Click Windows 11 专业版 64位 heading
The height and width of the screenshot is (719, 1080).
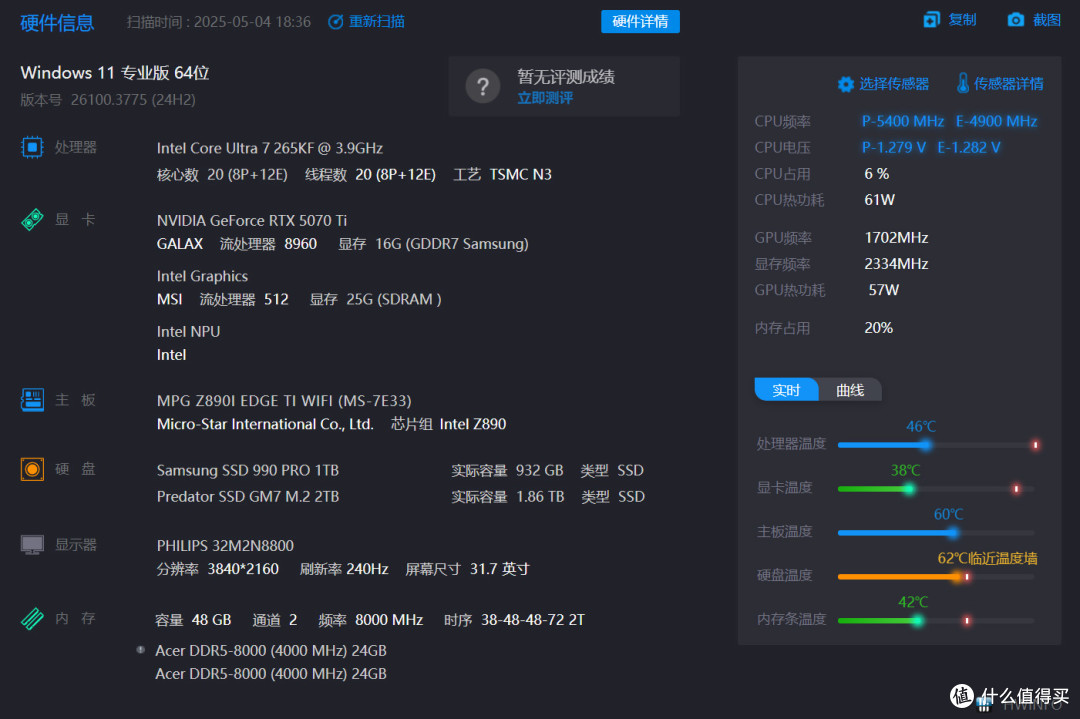tap(114, 73)
